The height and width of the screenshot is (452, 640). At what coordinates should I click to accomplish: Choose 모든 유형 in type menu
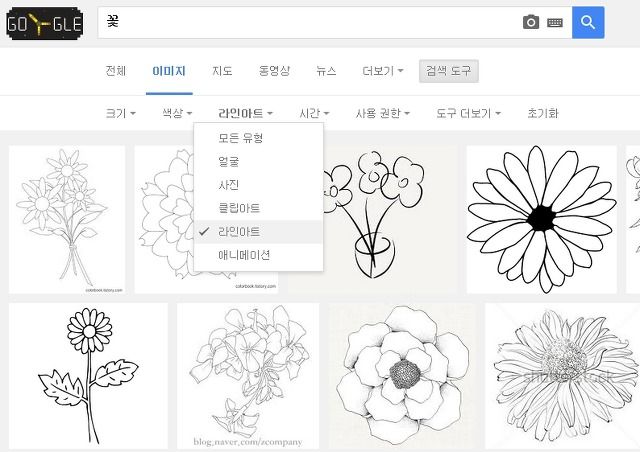(258, 138)
